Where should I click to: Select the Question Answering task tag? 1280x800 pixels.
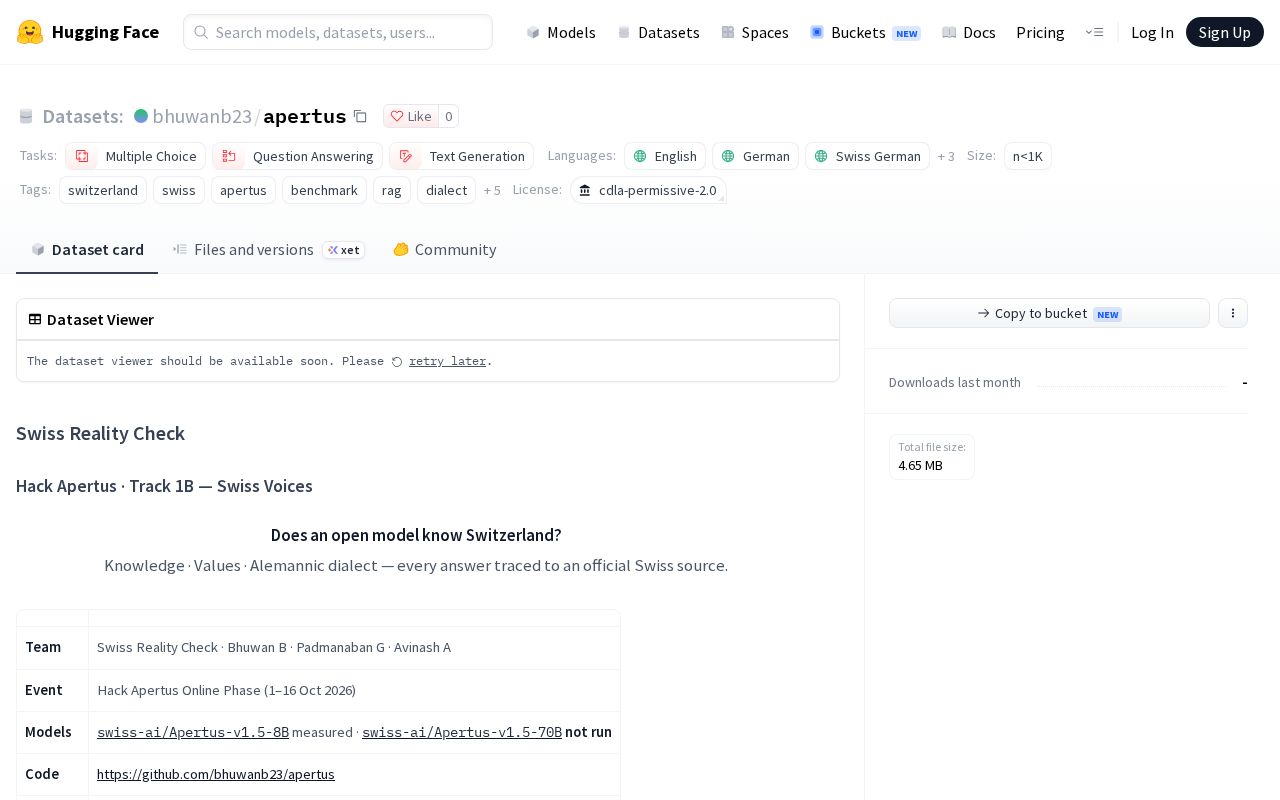click(297, 156)
